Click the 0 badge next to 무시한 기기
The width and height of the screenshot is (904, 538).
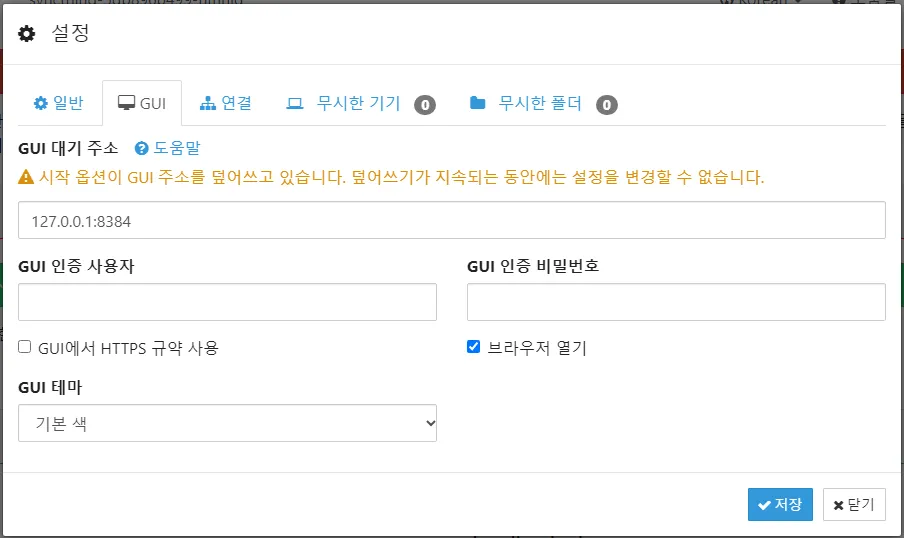pos(425,104)
